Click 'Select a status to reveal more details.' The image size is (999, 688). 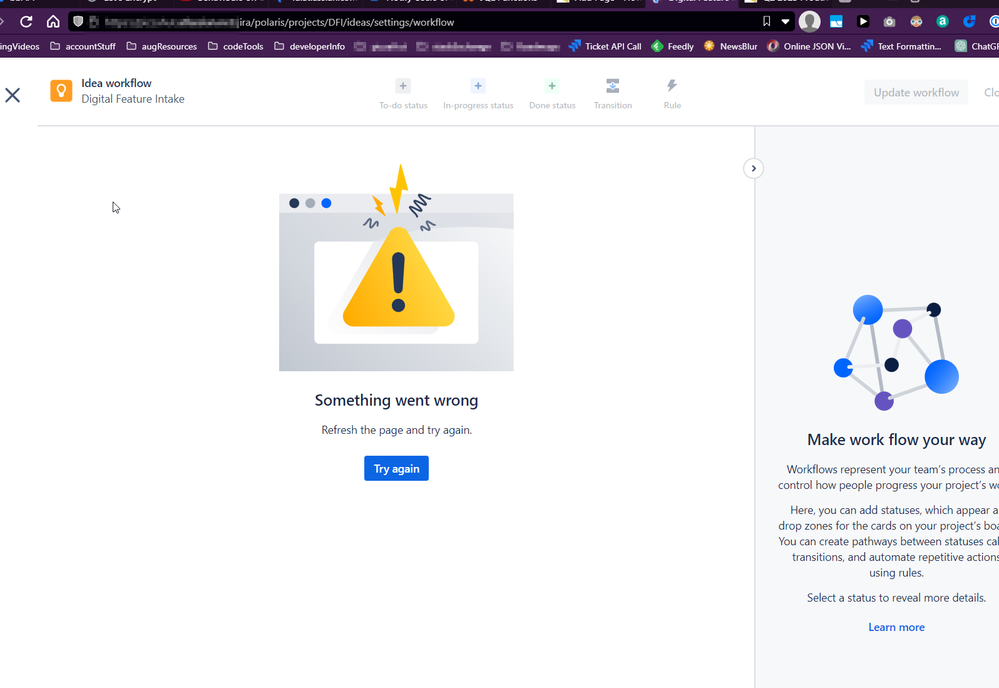(x=896, y=598)
